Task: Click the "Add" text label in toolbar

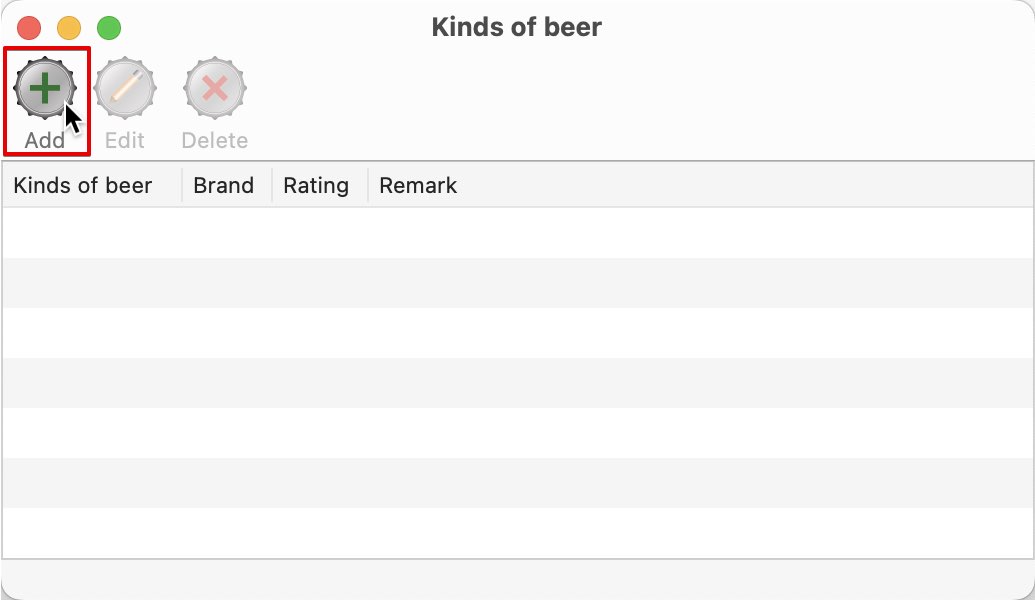Action: click(x=45, y=141)
